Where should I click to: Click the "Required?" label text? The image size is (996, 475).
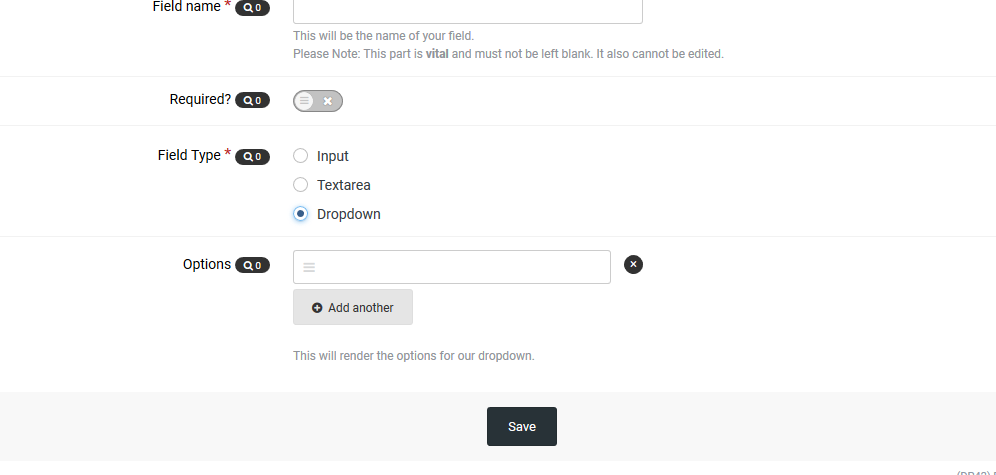tap(201, 100)
